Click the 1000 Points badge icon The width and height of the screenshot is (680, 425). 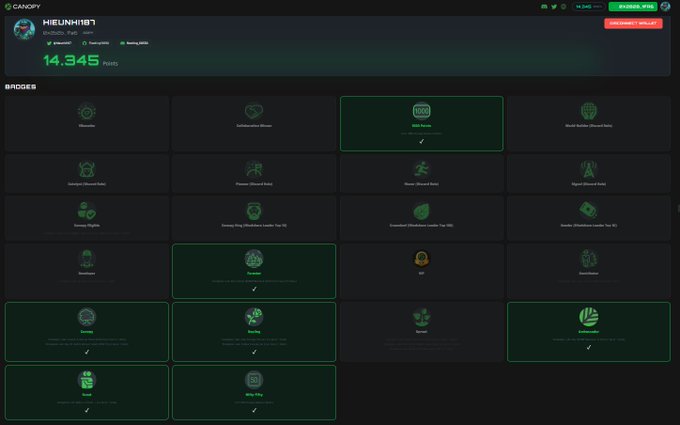pyautogui.click(x=422, y=111)
